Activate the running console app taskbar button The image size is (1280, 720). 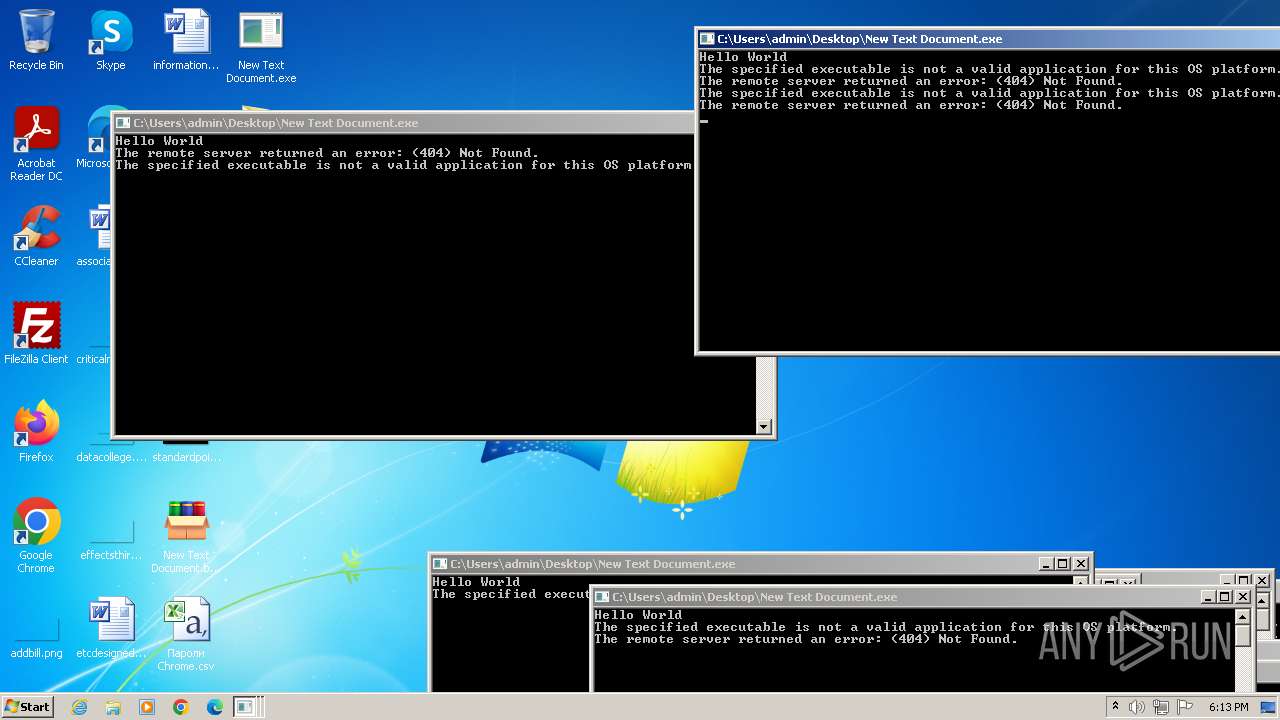click(x=245, y=707)
